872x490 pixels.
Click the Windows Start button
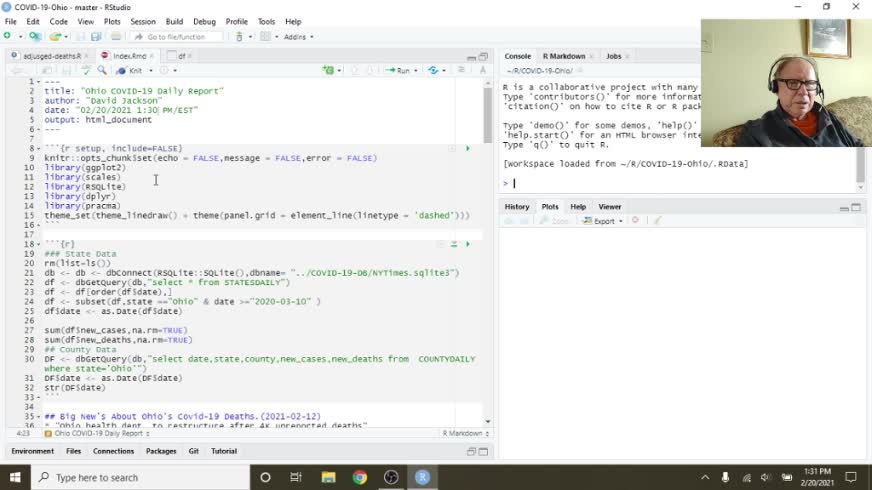click(15, 477)
